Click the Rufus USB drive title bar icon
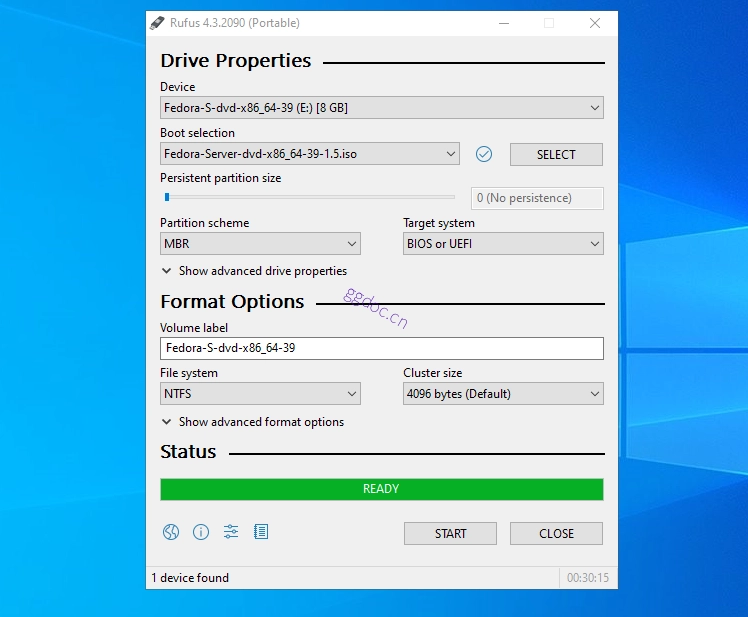This screenshot has height=617, width=748. tap(157, 23)
